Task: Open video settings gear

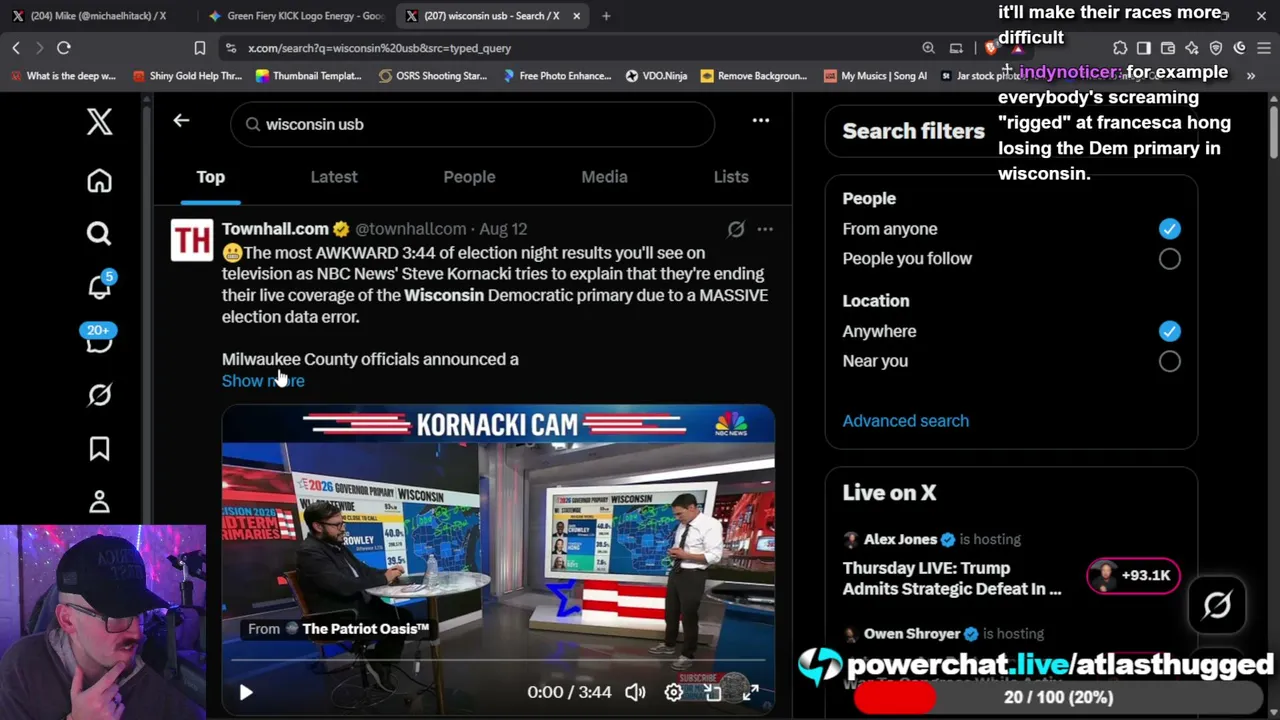Action: pos(674,692)
